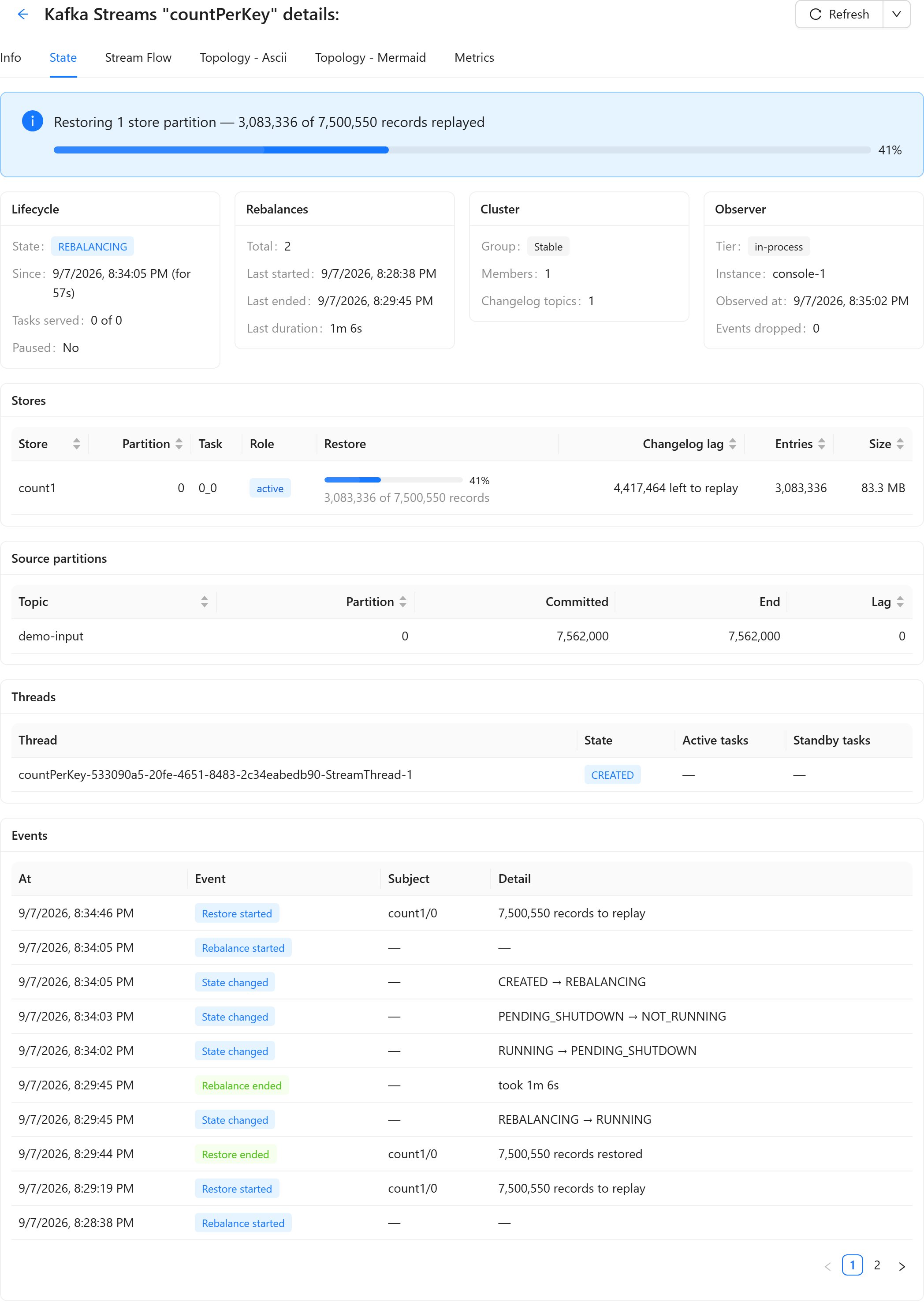Click '4,417,464 left to replay' cell
This screenshot has width=924, height=1302.
[x=675, y=488]
